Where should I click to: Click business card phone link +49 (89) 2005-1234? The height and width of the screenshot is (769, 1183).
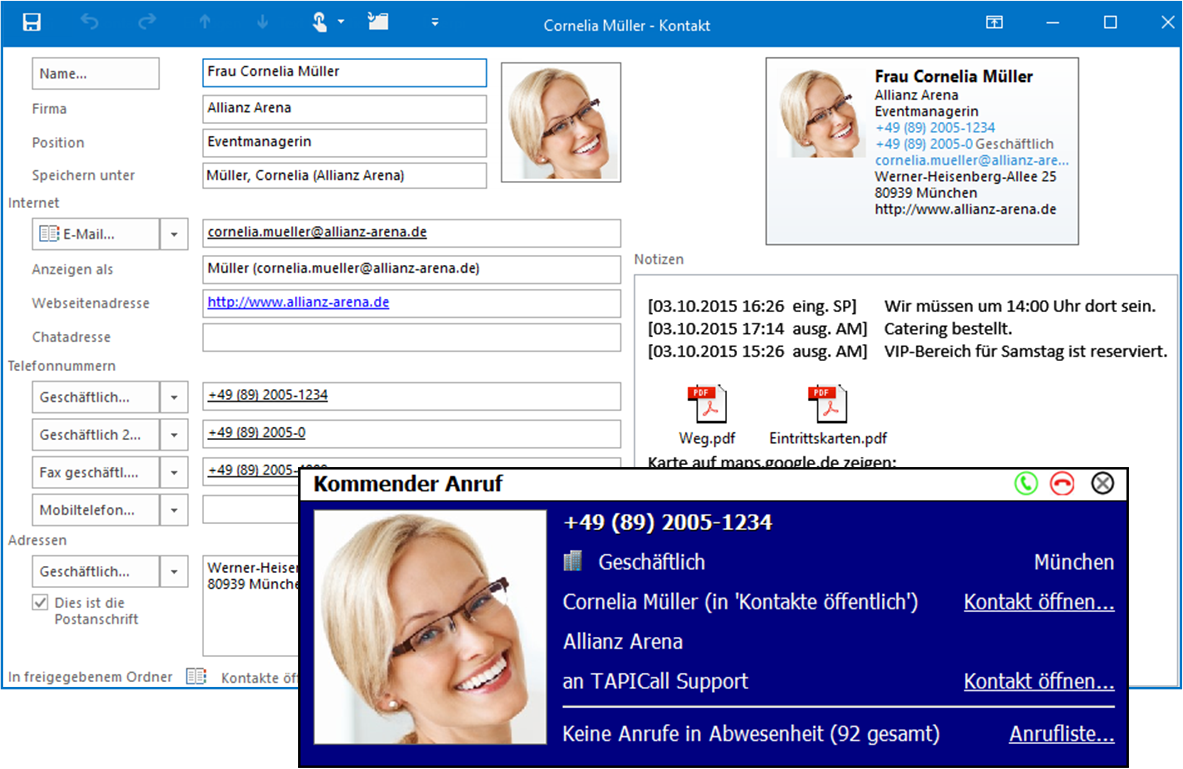pos(935,128)
